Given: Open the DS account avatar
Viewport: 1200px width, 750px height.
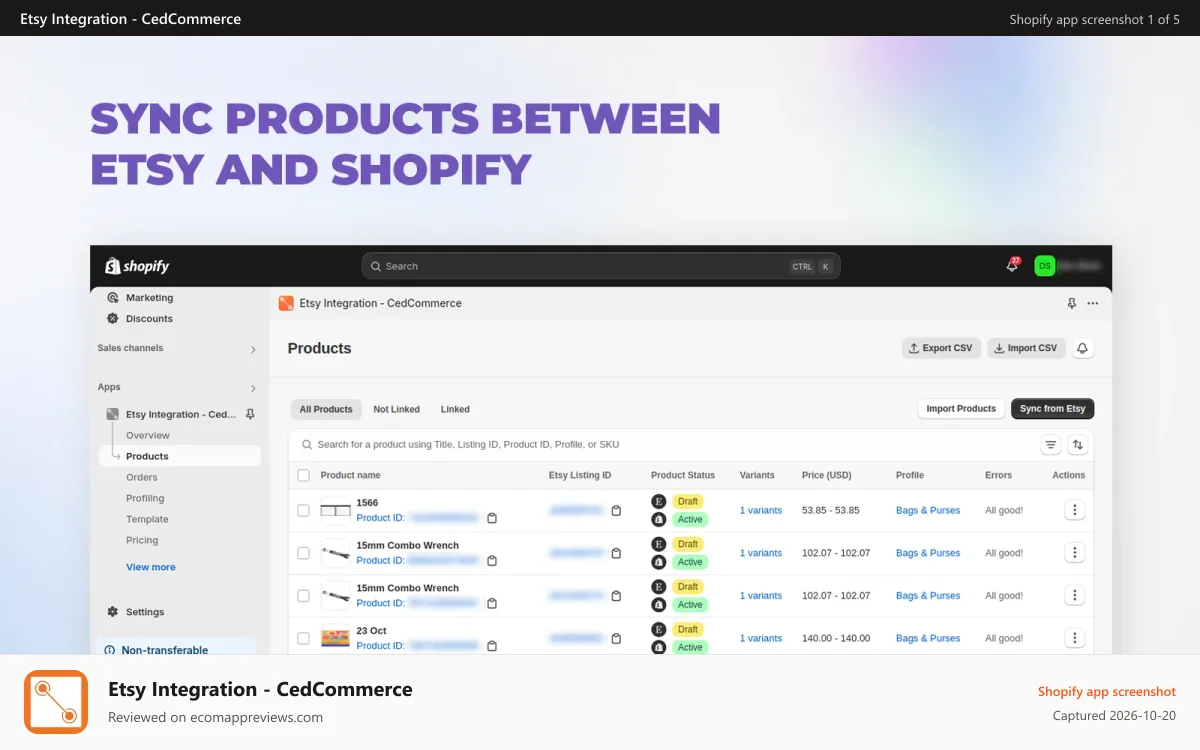Looking at the screenshot, I should coord(1044,266).
